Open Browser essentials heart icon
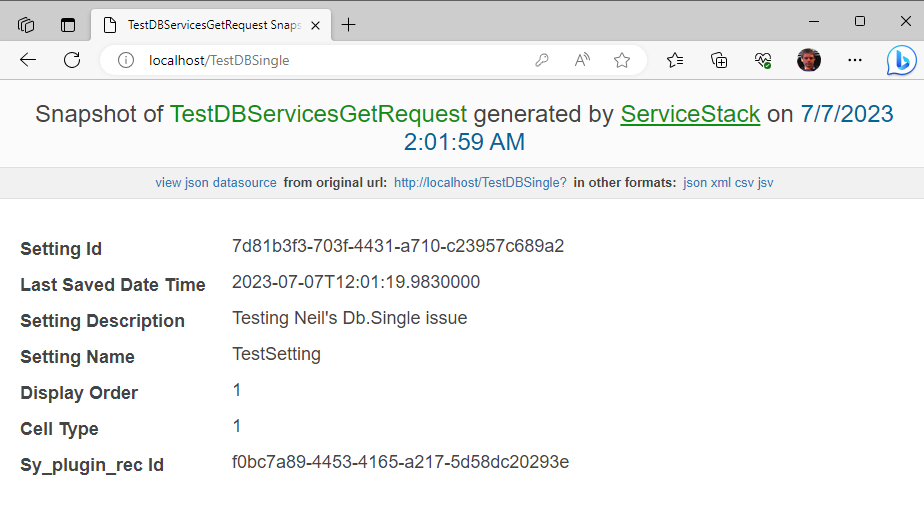The height and width of the screenshot is (506, 924). 763,60
